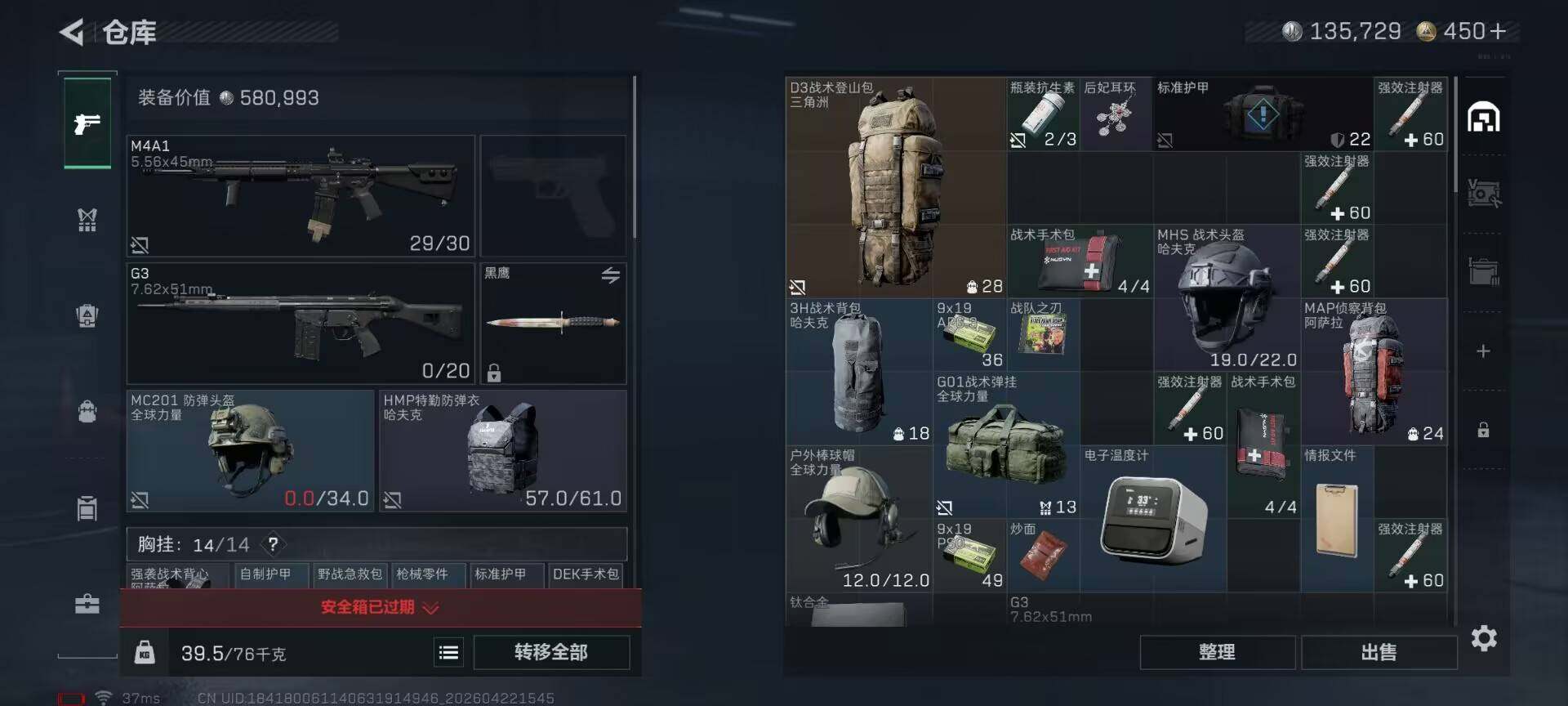Click the 出售 sell button
Image resolution: width=1568 pixels, height=706 pixels.
pyautogui.click(x=1379, y=652)
